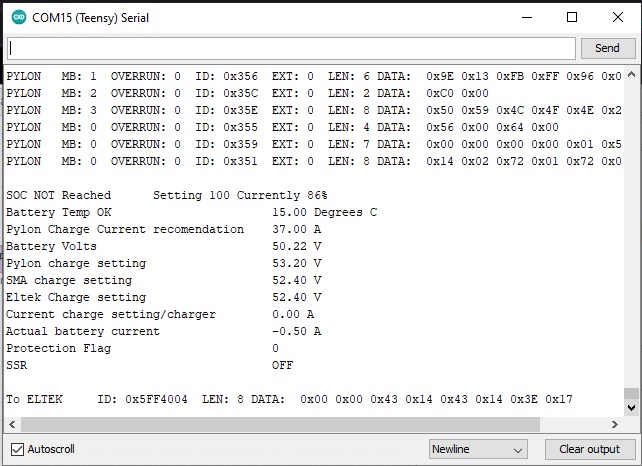Click the 'COM15 (Teensy) Serial' window title
Image resolution: width=642 pixels, height=466 pixels.
[x=90, y=18]
